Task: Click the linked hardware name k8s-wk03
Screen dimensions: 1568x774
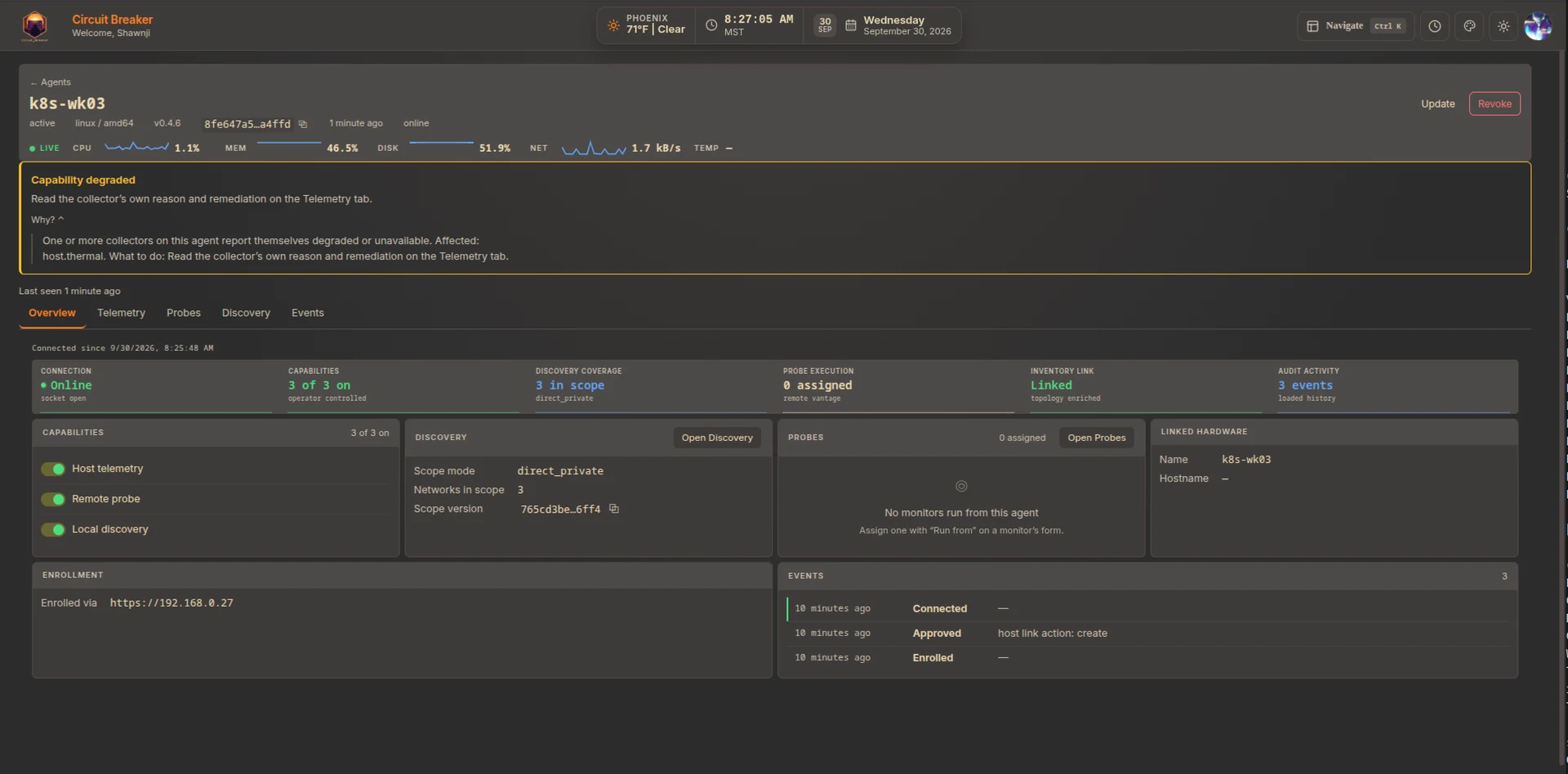Action: pyautogui.click(x=1246, y=460)
